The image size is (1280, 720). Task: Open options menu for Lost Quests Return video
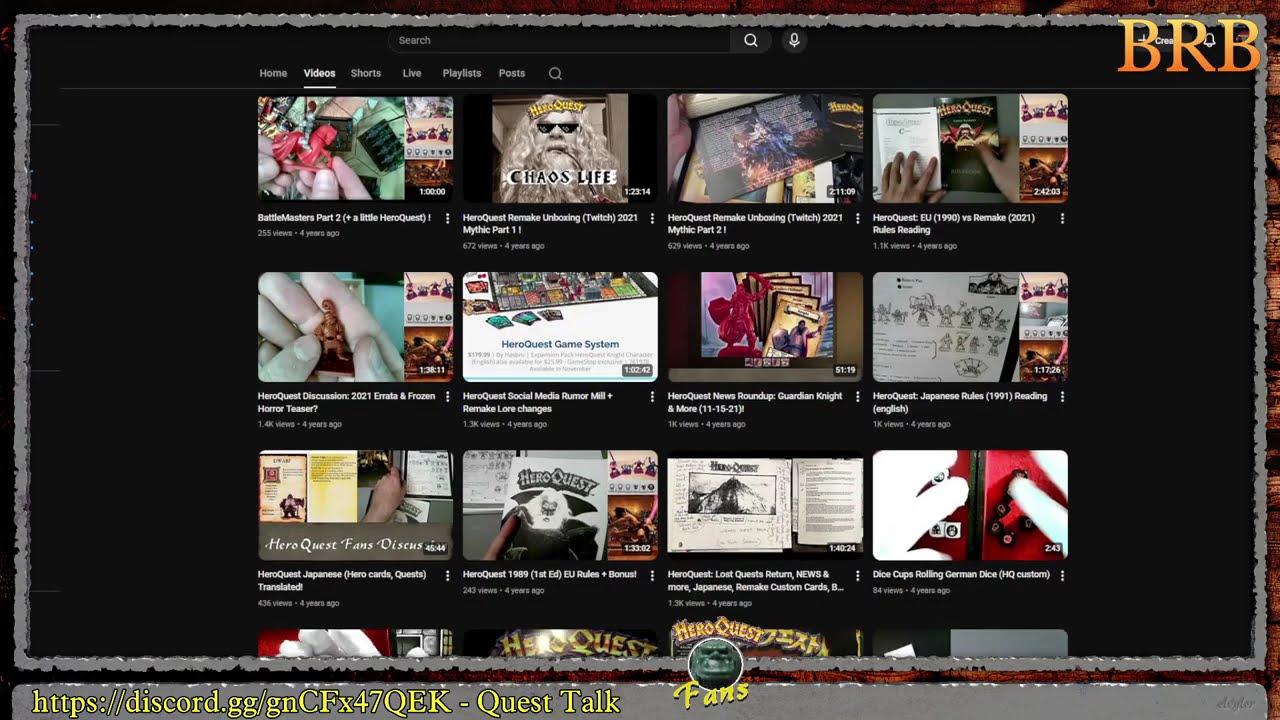click(x=857, y=576)
